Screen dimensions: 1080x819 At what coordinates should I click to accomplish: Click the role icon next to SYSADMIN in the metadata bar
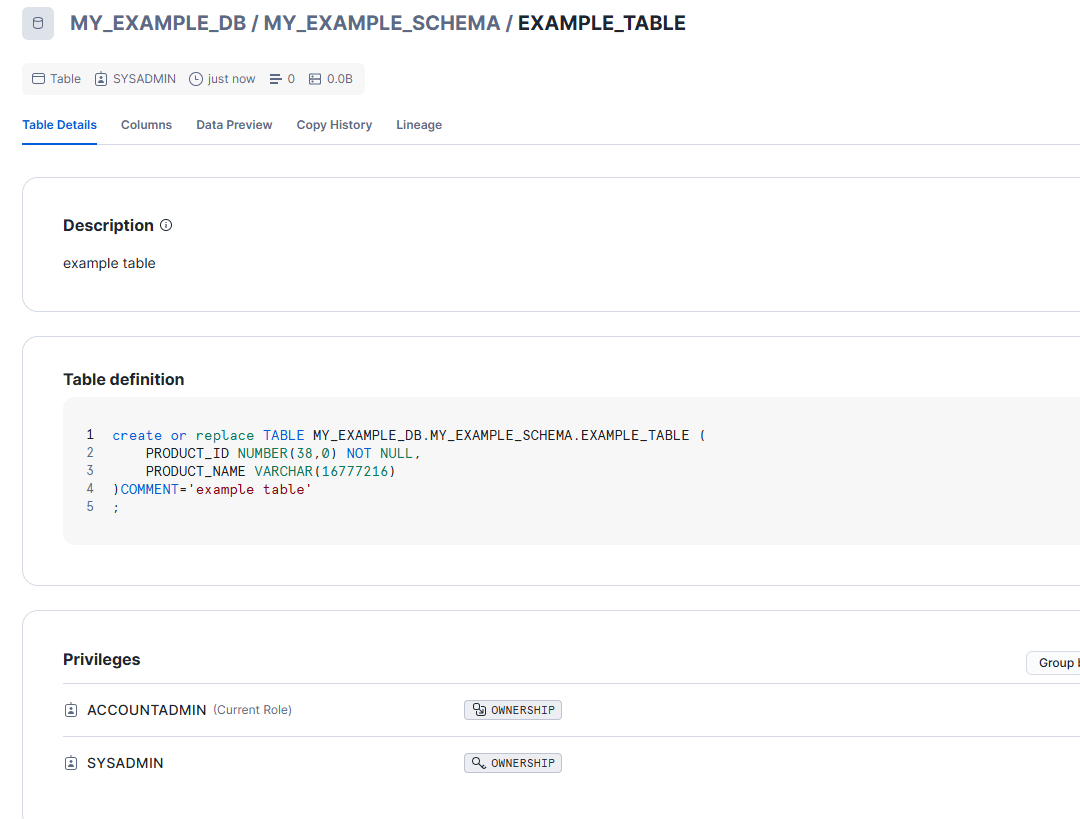(101, 79)
